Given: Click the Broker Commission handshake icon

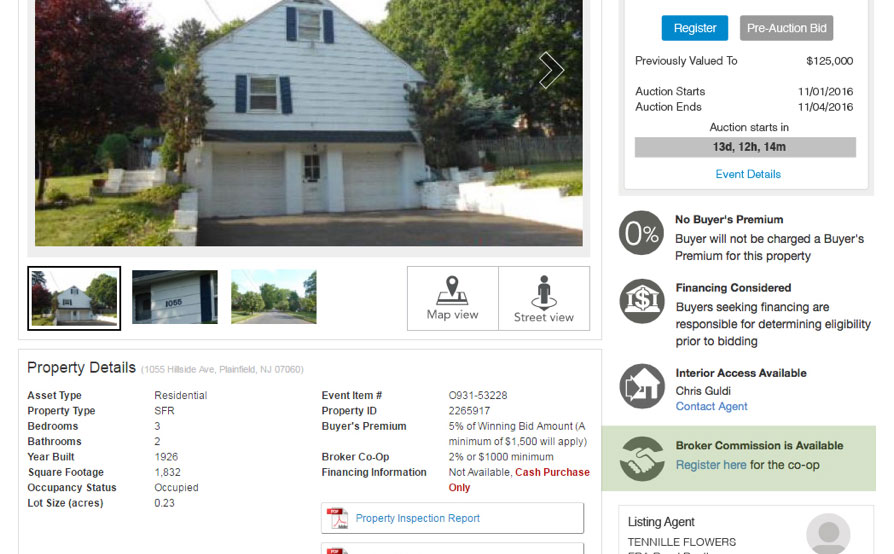Looking at the screenshot, I should [642, 458].
